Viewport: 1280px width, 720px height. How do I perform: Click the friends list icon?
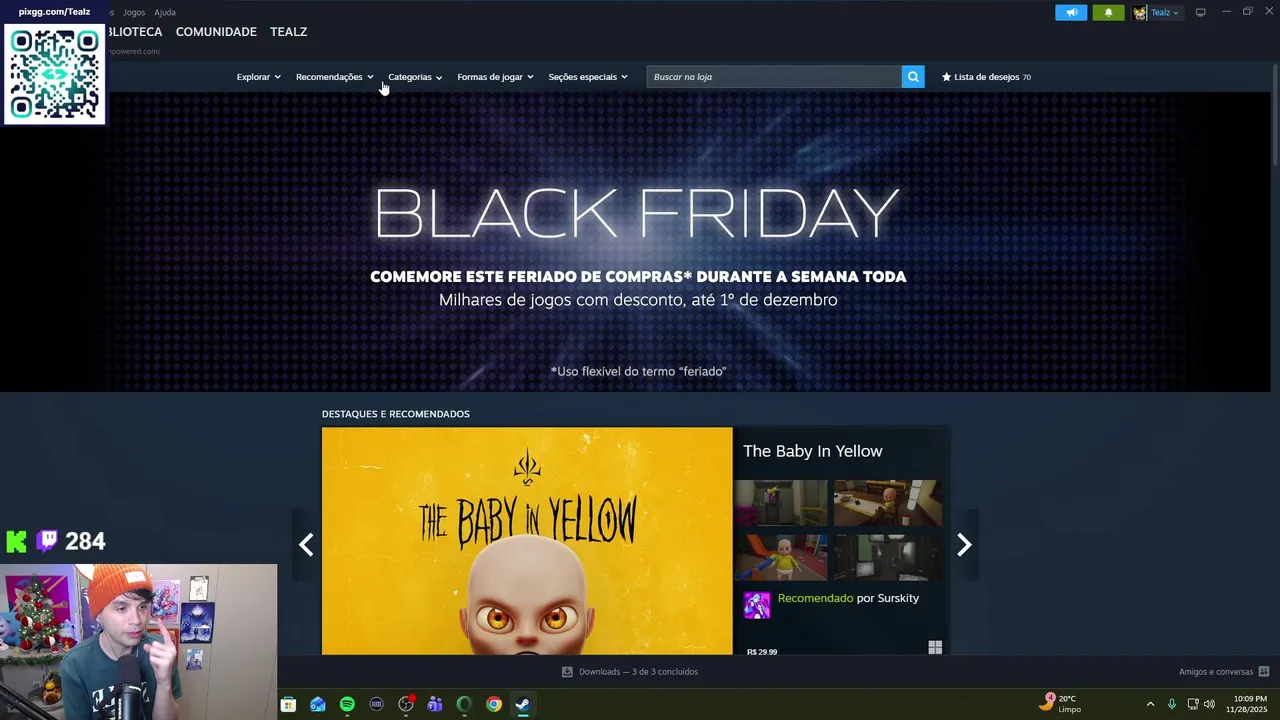click(x=1264, y=672)
